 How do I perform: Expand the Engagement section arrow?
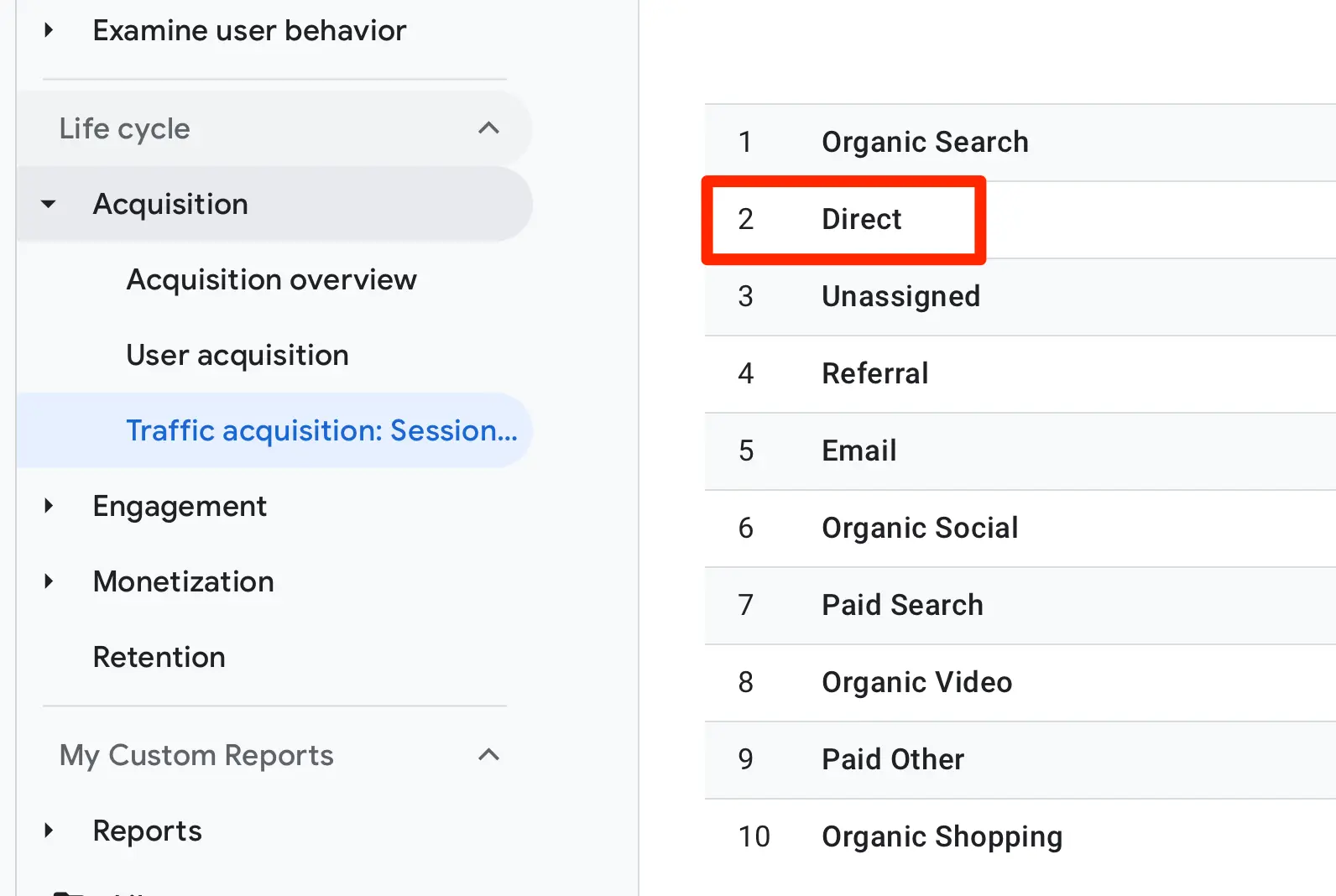click(49, 506)
